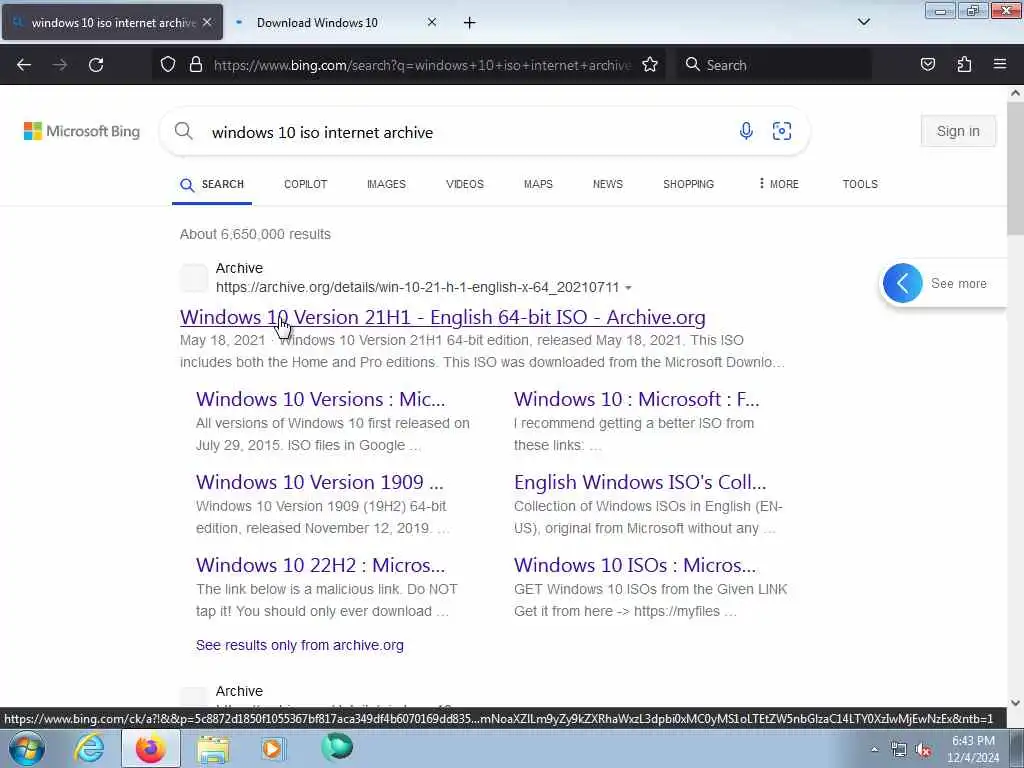Click See results only from archive.org
Screen dimensions: 1024x768
[300, 645]
